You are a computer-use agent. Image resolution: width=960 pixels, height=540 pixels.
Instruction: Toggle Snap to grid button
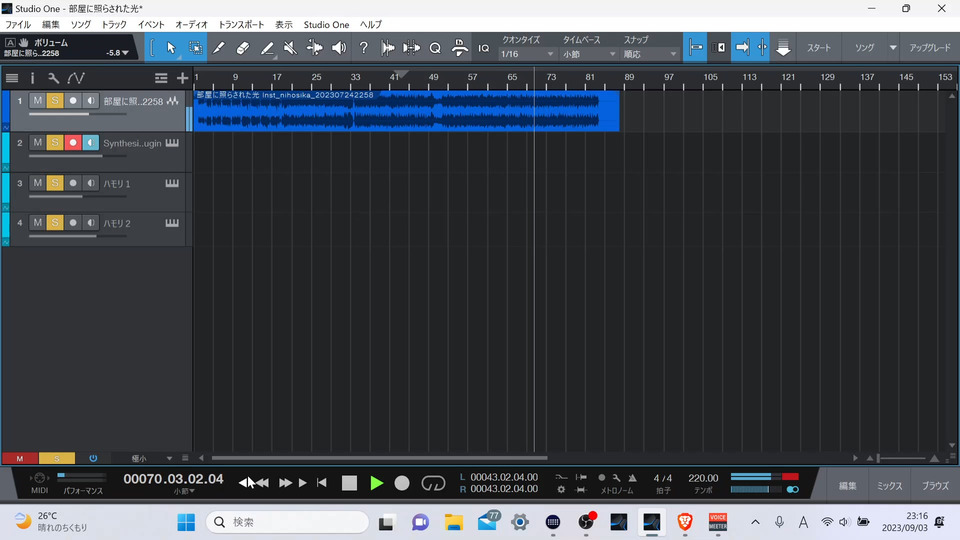pos(695,48)
